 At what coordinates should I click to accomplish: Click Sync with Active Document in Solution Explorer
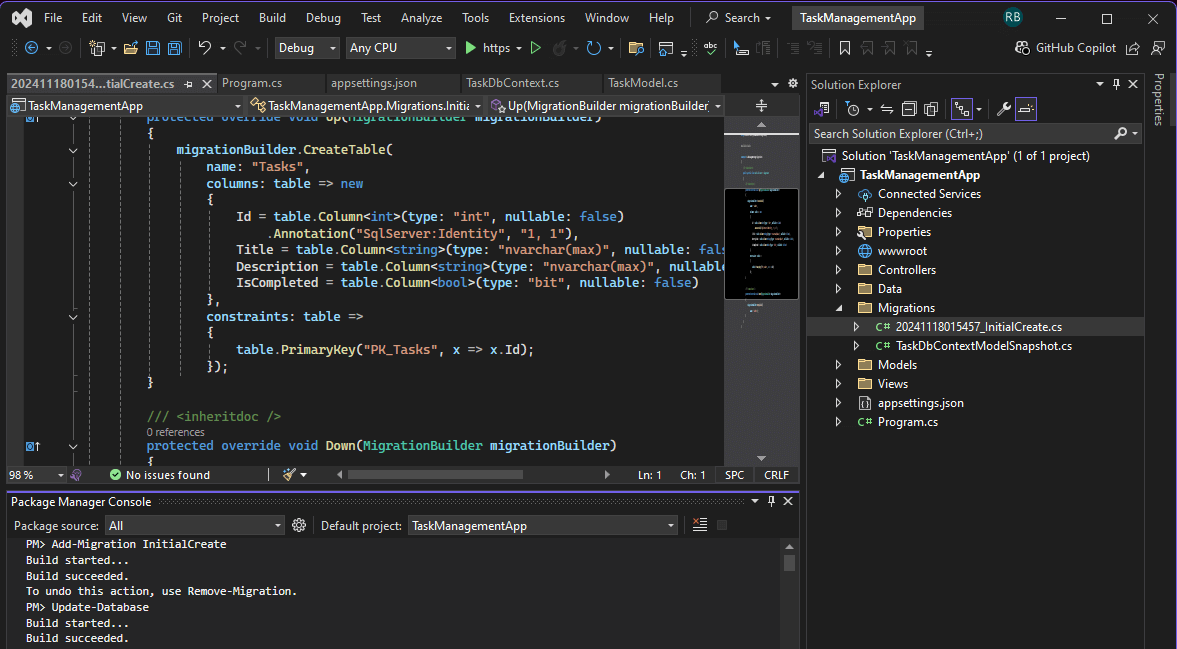click(885, 108)
